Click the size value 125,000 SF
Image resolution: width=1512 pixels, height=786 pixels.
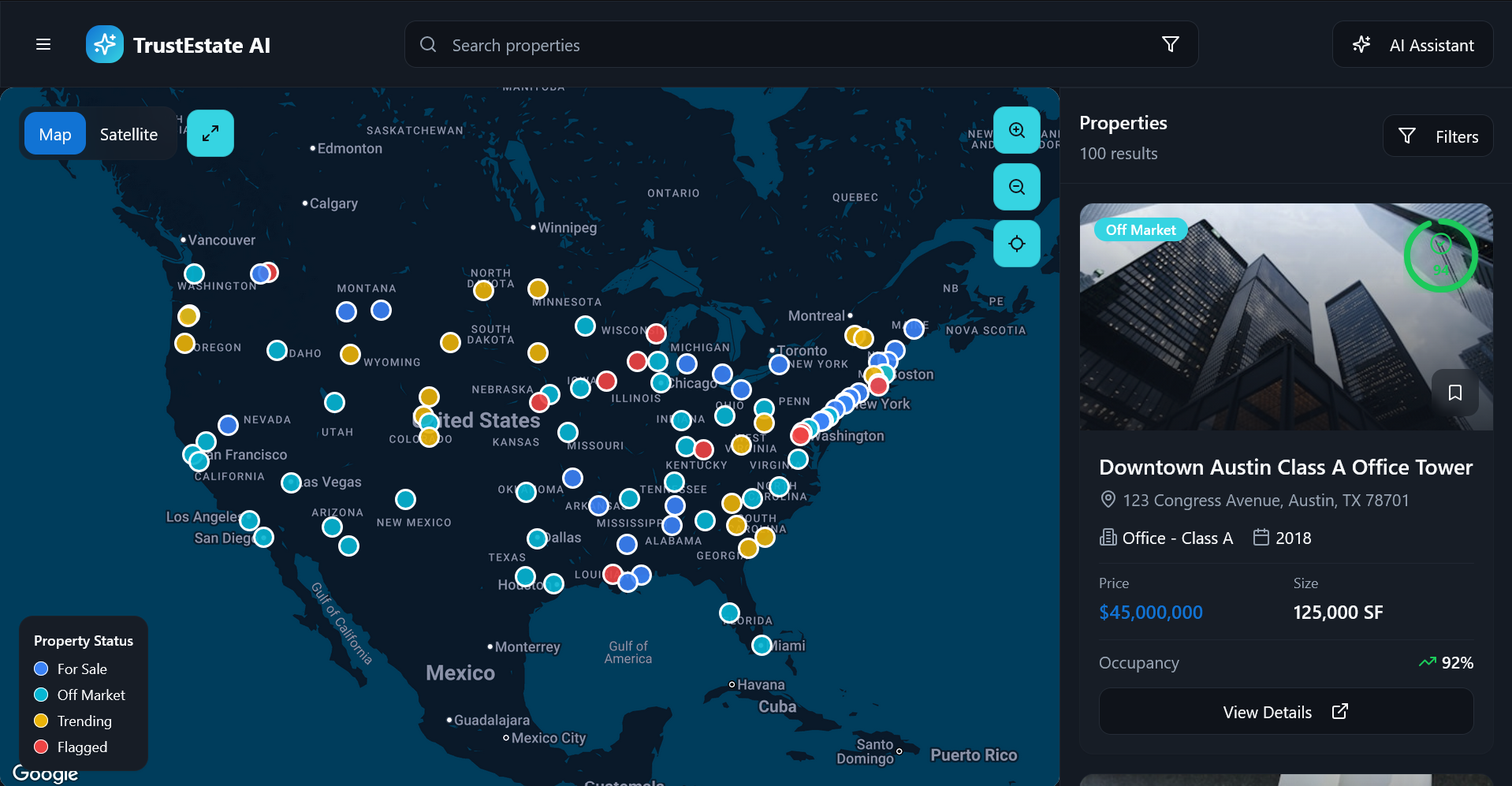tap(1338, 613)
